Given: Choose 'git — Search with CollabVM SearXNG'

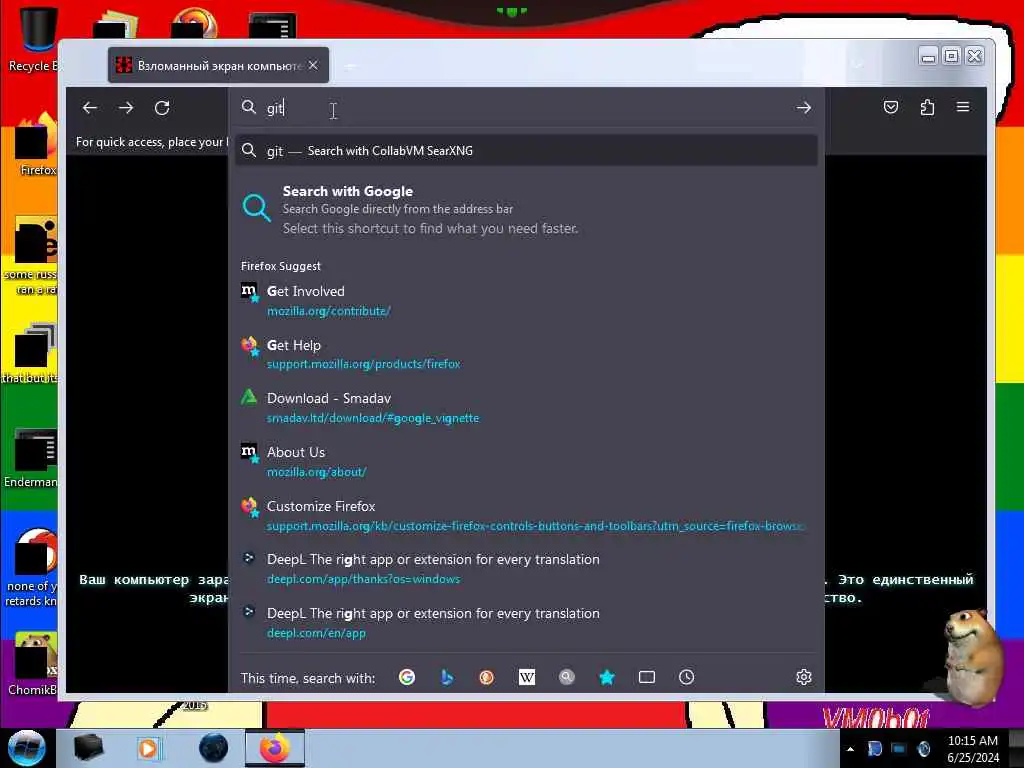Looking at the screenshot, I should click(x=526, y=151).
